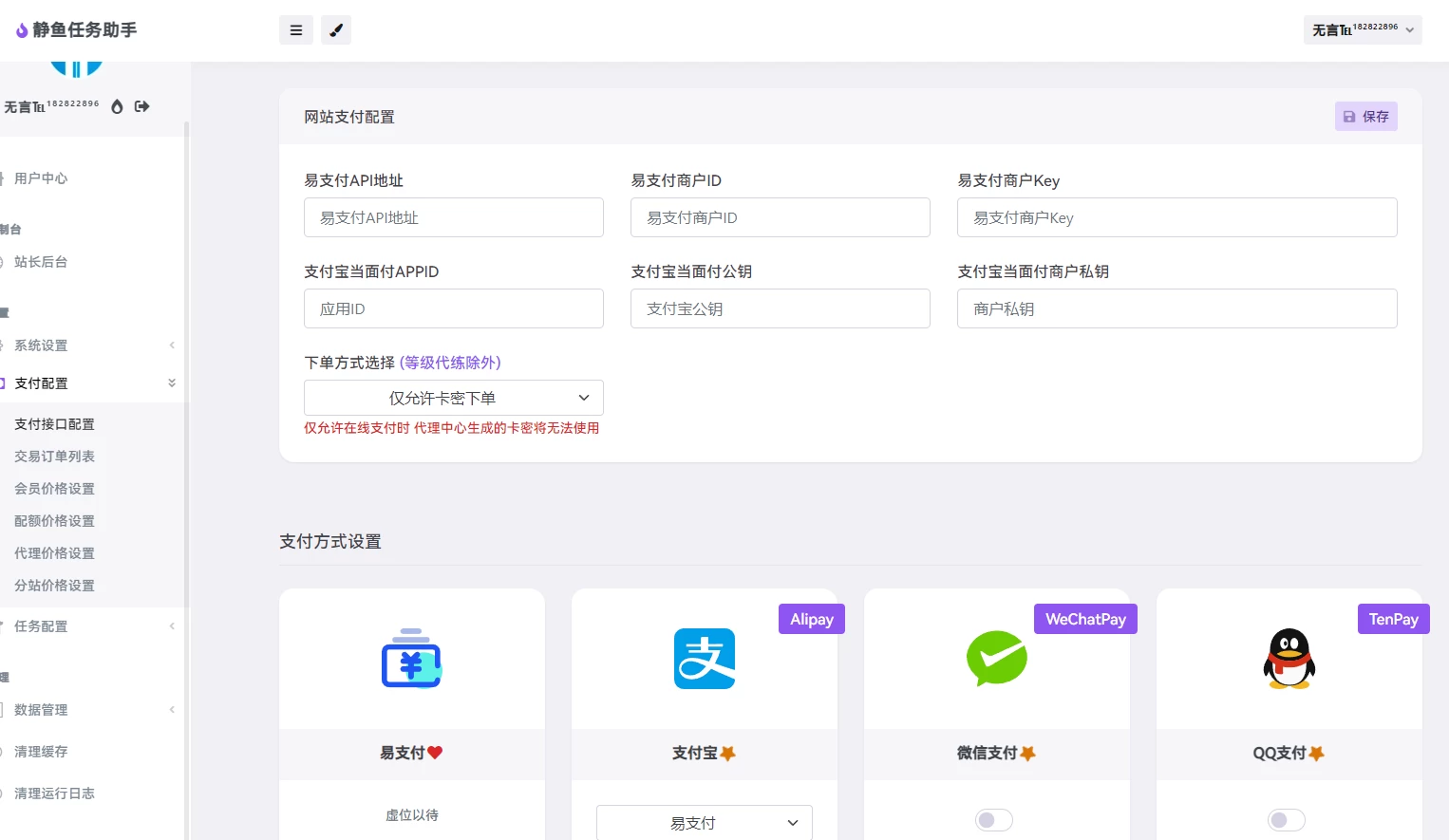Image resolution: width=1449 pixels, height=840 pixels.
Task: Click the 保存 button
Action: [x=1365, y=117]
